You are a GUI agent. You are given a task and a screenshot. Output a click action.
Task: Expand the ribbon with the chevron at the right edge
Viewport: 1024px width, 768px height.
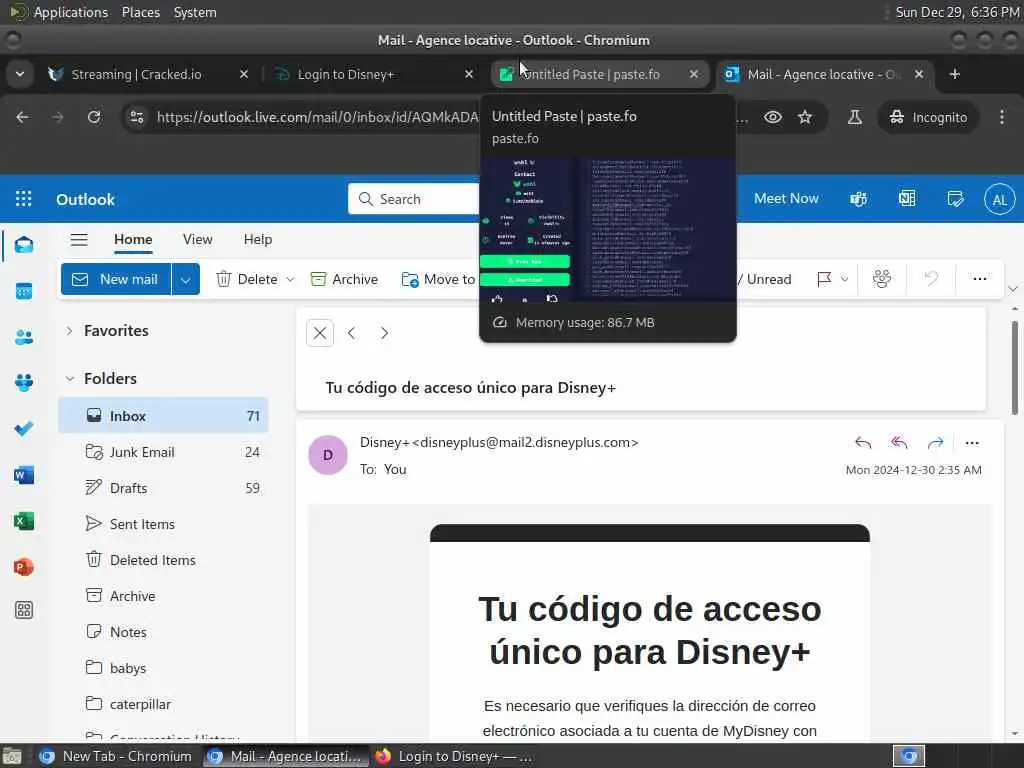click(x=1012, y=289)
